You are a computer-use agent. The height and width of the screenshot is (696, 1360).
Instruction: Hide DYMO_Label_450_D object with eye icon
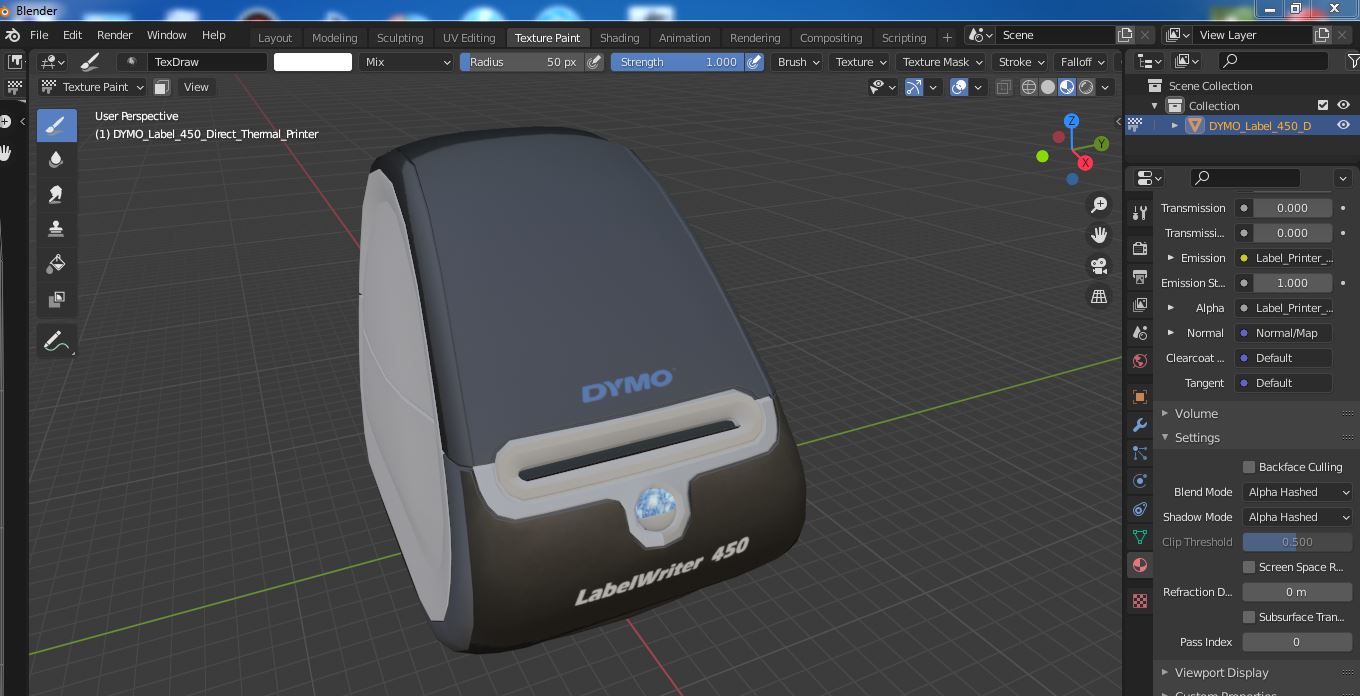pos(1343,125)
